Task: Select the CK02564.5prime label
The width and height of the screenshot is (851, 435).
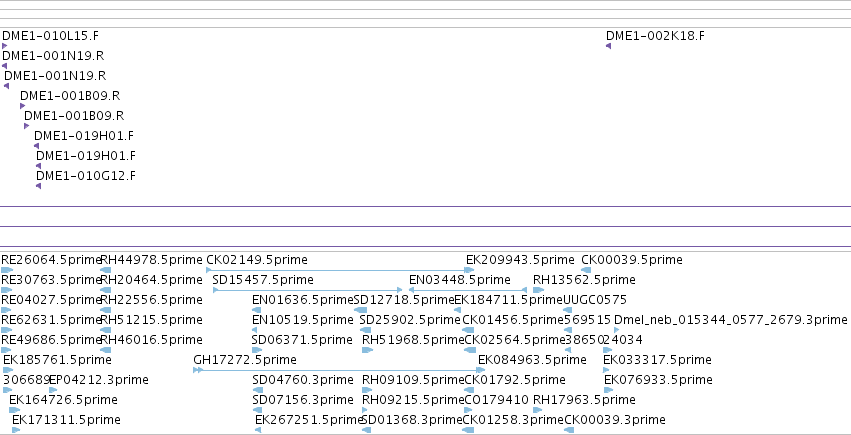Action: 516,340
